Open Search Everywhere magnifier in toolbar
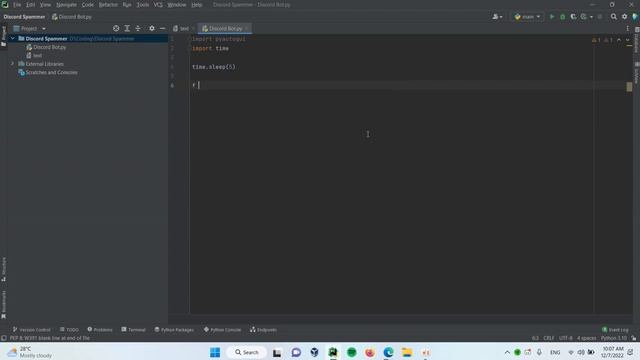 click(613, 17)
